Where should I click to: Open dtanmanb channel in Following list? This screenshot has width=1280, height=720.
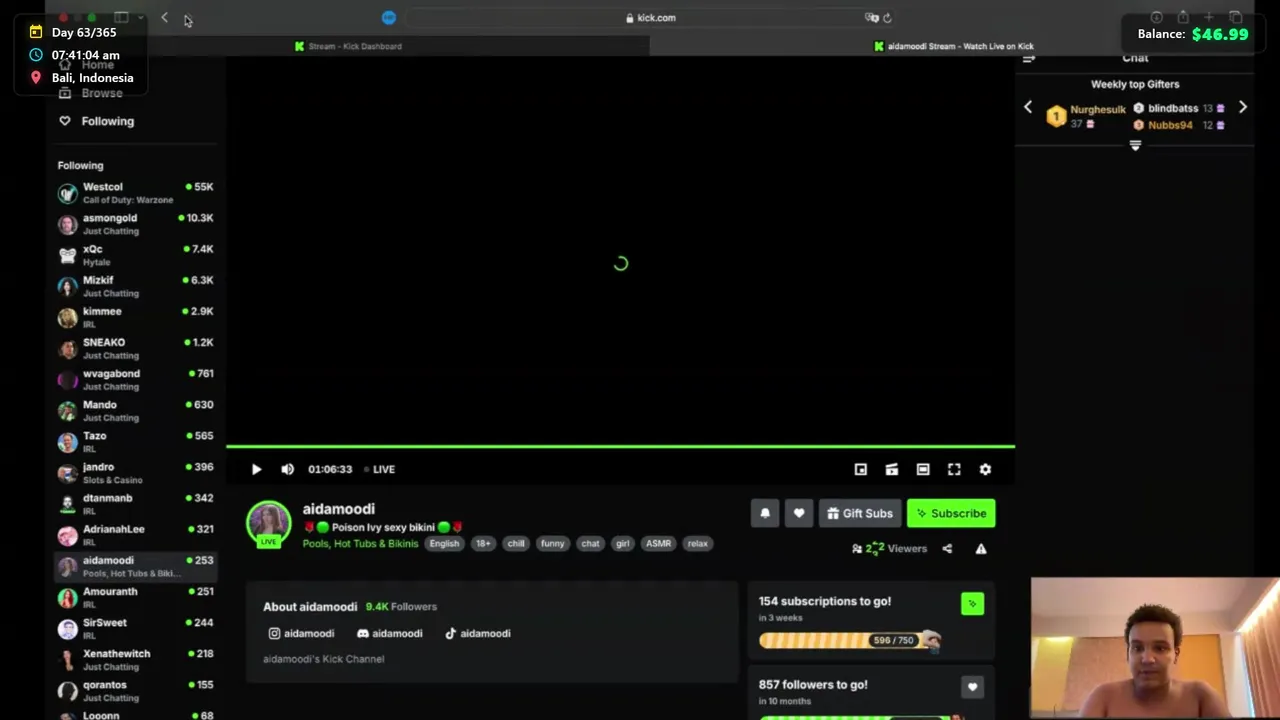(135, 503)
